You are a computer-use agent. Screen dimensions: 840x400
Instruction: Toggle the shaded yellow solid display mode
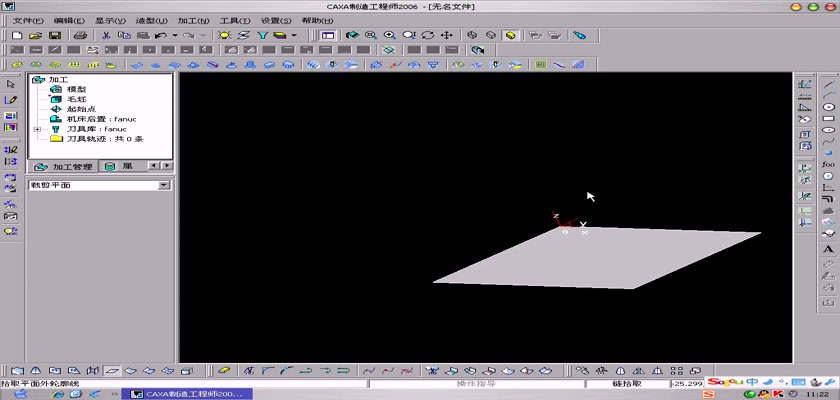coord(510,35)
